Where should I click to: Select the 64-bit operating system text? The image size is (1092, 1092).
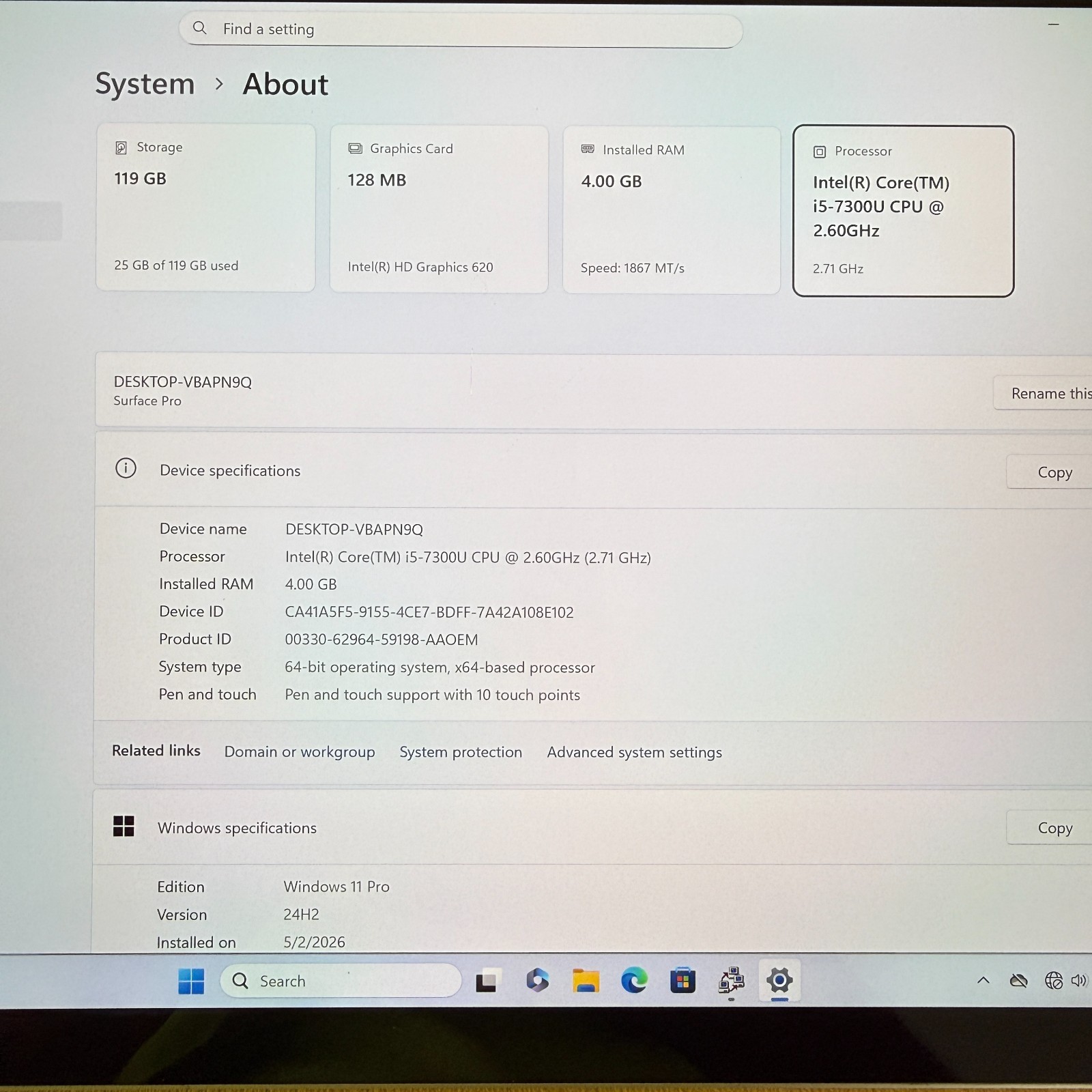[440, 667]
